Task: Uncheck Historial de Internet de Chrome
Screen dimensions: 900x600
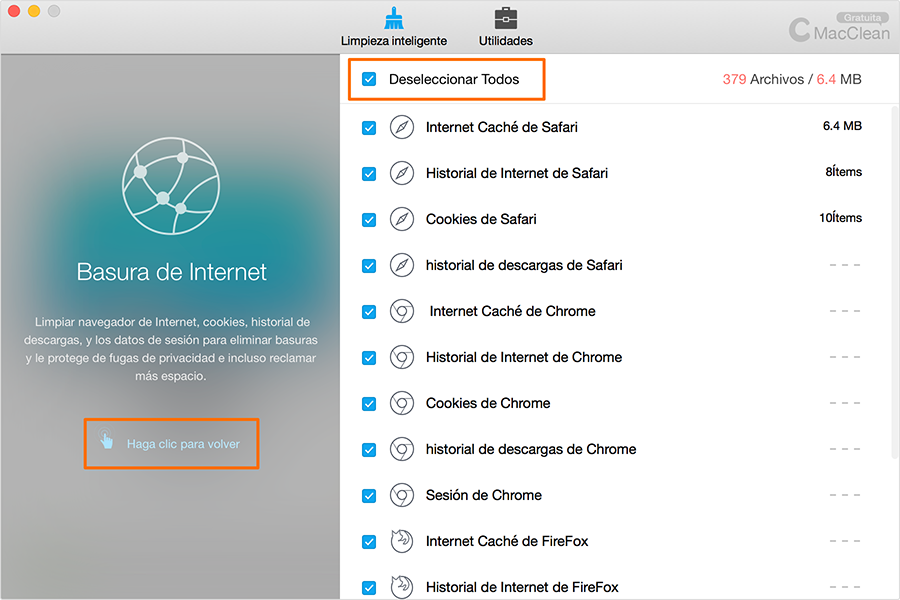Action: coord(369,357)
